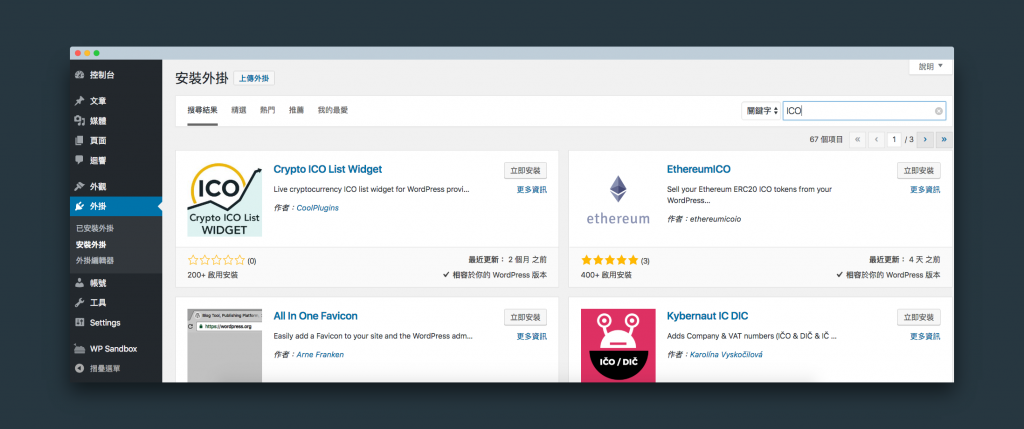The width and height of the screenshot is (1024, 429).
Task: Click the All In One Favicon thumbnail
Action: [225, 345]
